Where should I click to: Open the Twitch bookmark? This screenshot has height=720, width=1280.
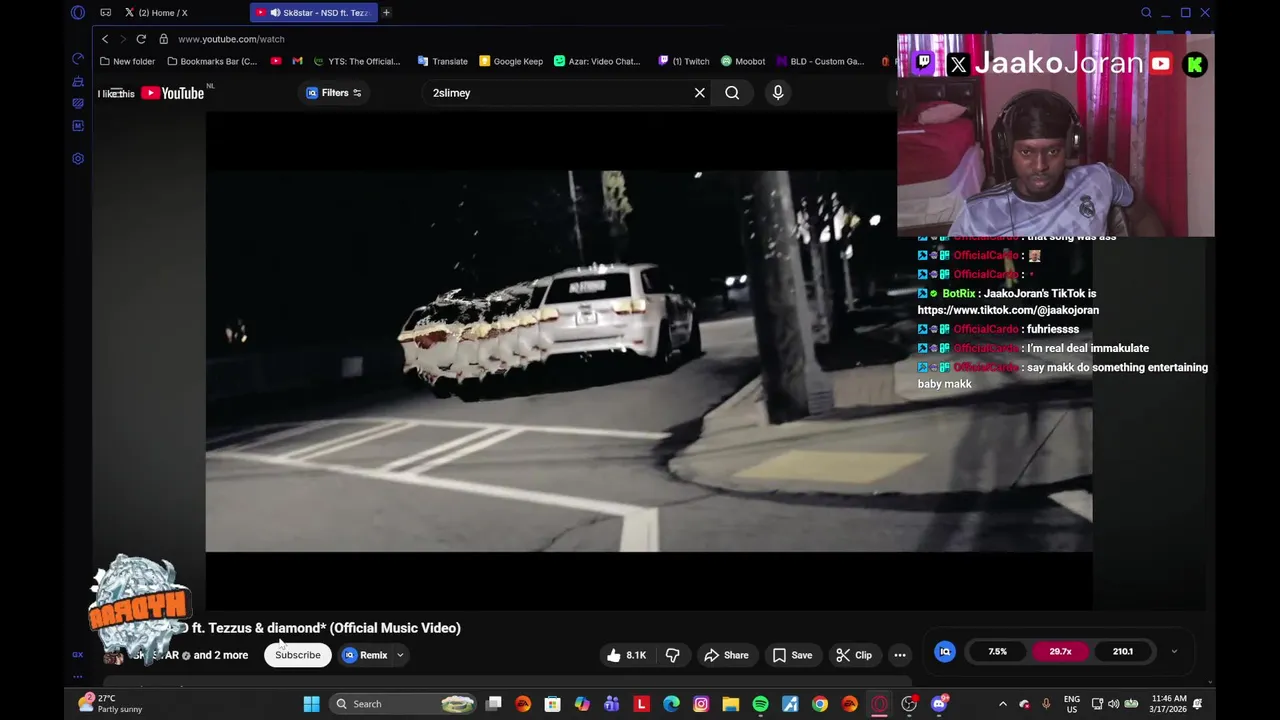684,61
